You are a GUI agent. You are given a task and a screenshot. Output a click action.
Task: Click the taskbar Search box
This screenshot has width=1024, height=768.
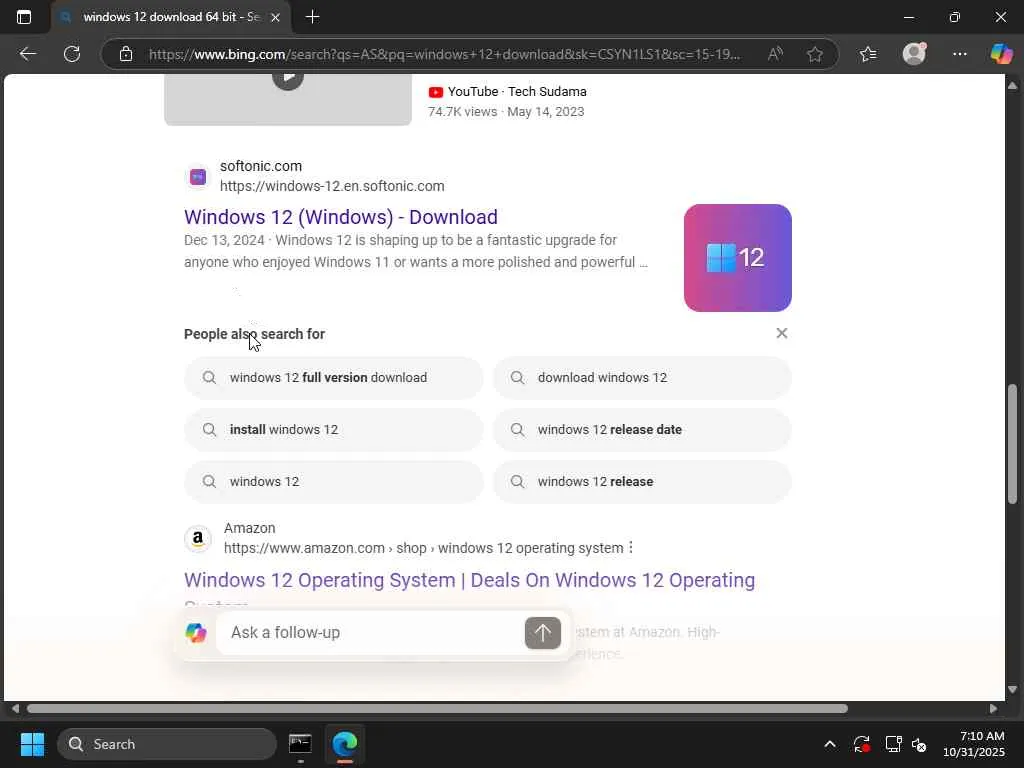[x=167, y=744]
